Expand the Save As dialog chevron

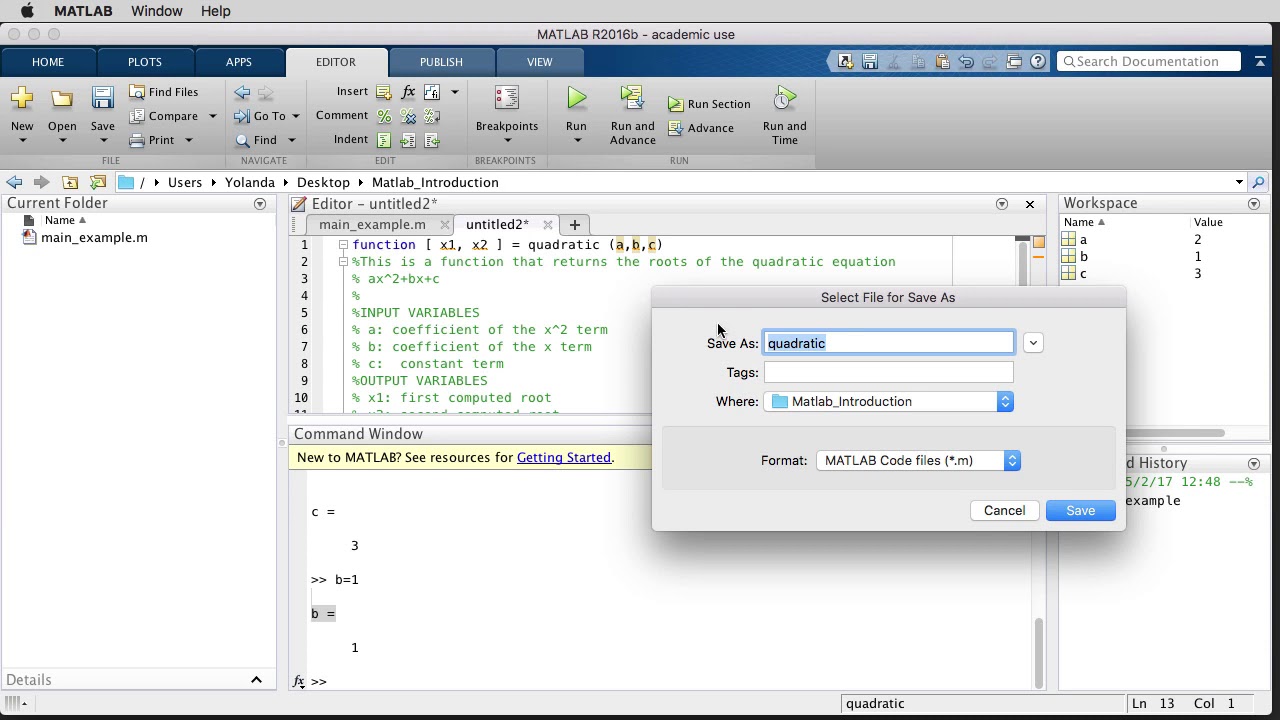click(1033, 343)
